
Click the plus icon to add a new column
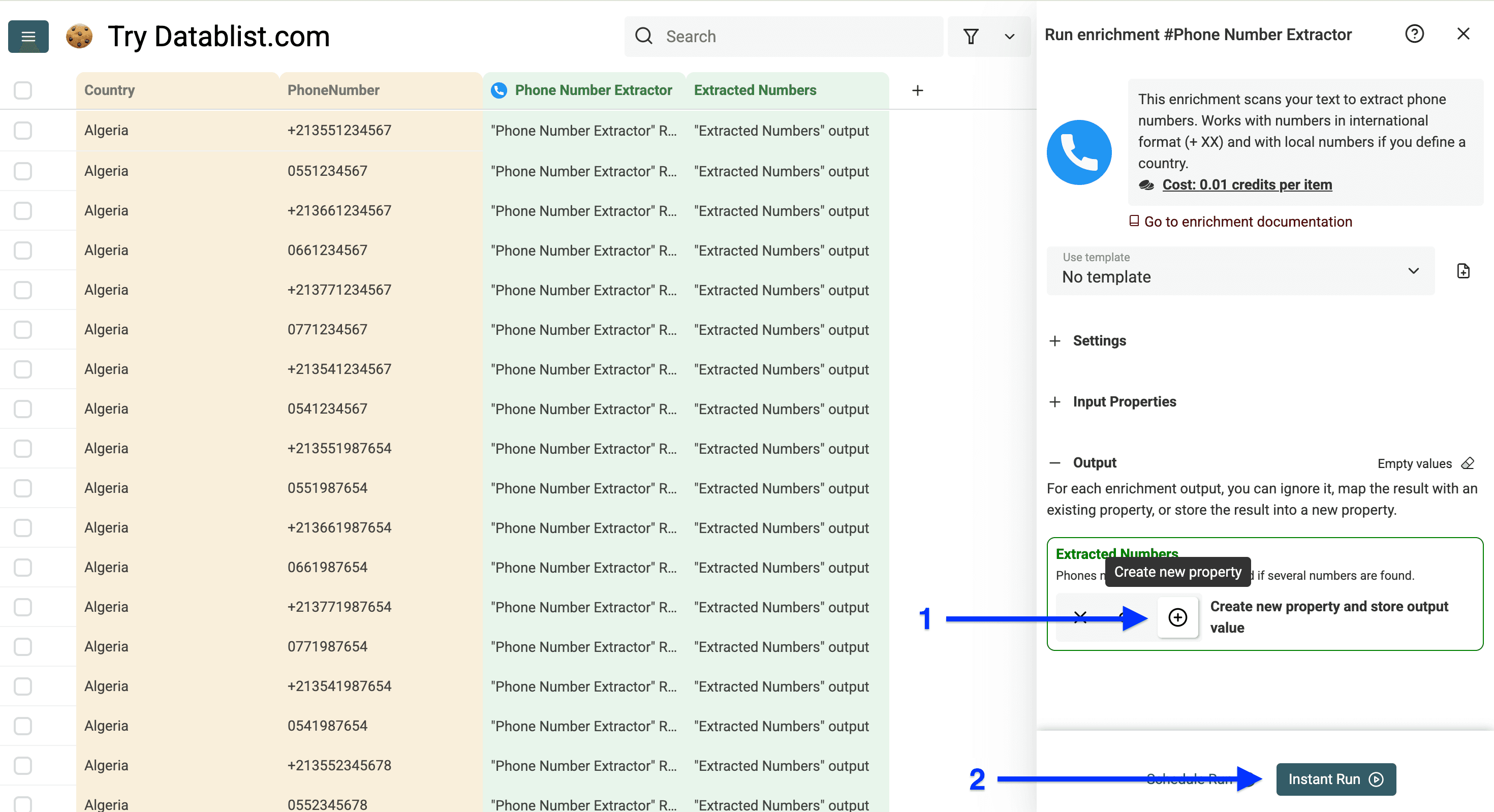pos(918,90)
